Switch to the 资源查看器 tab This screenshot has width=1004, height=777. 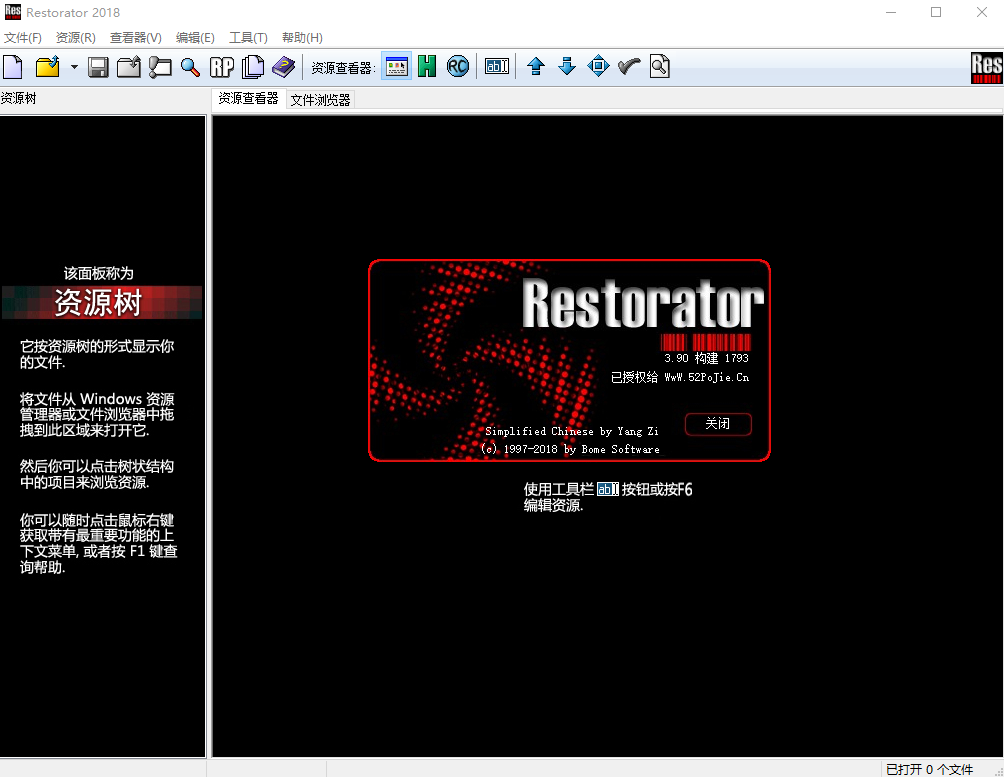point(248,99)
